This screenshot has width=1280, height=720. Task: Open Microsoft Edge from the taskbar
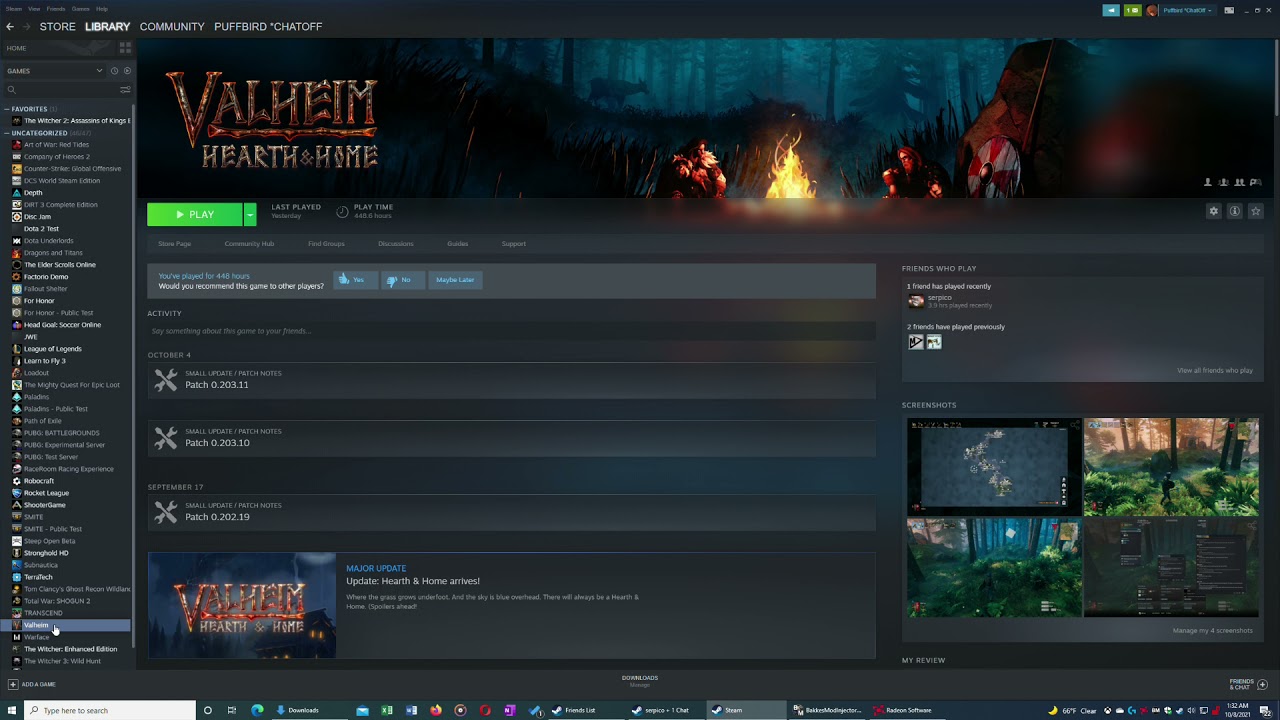point(257,710)
